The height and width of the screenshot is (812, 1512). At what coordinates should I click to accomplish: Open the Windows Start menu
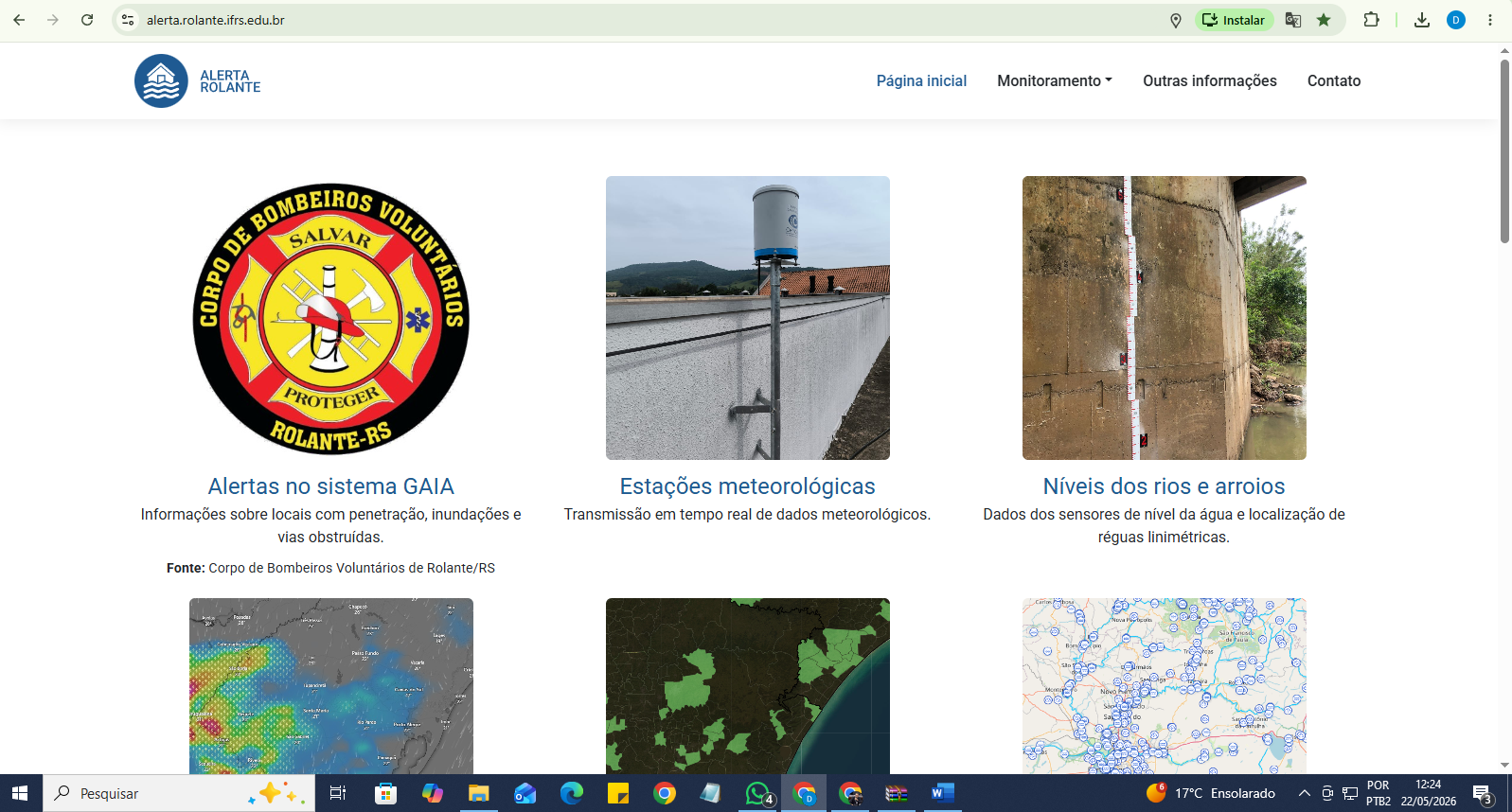click(x=20, y=793)
